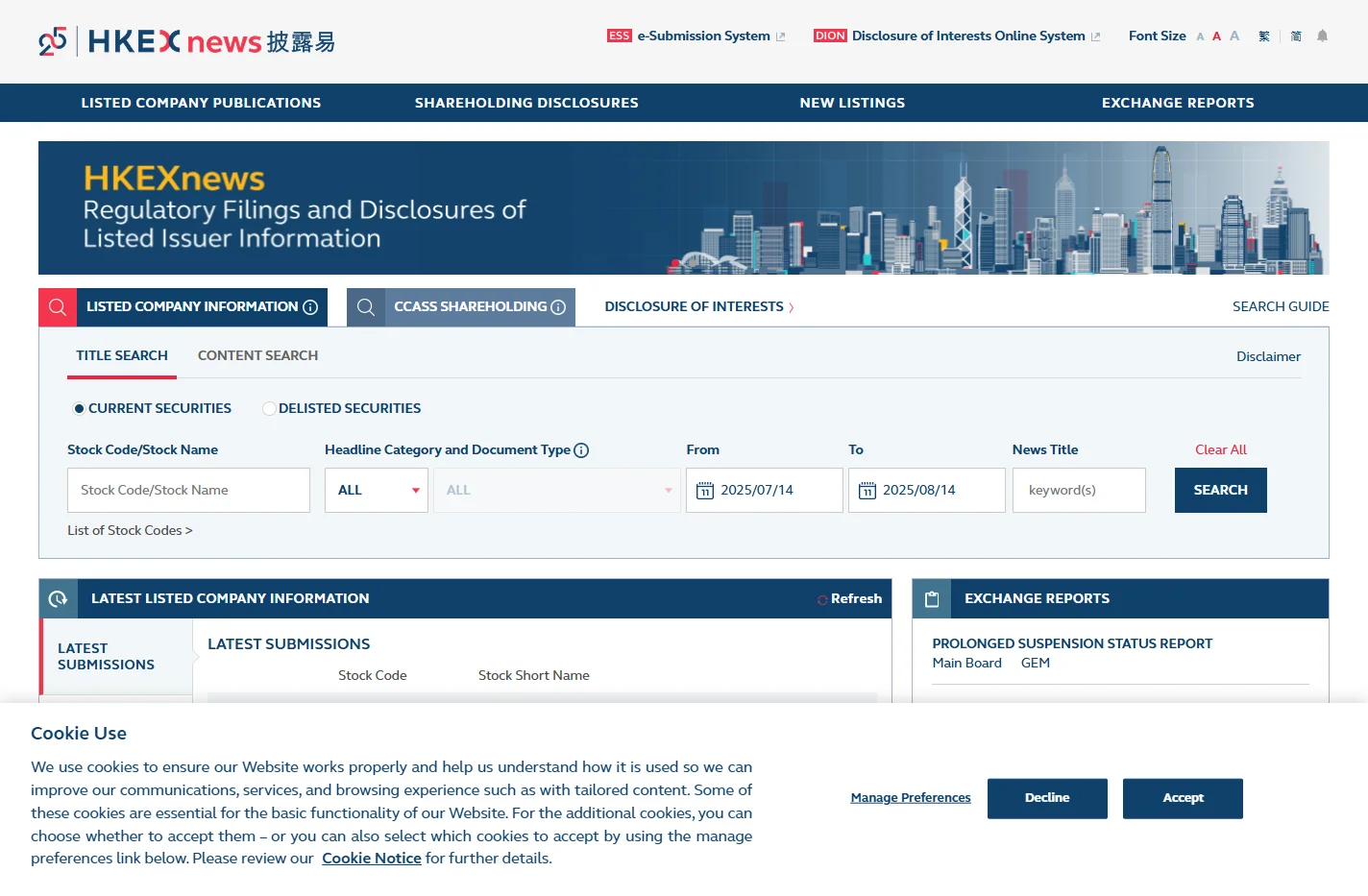1368x896 pixels.
Task: Open the HKEXnews home logo
Action: 211,41
